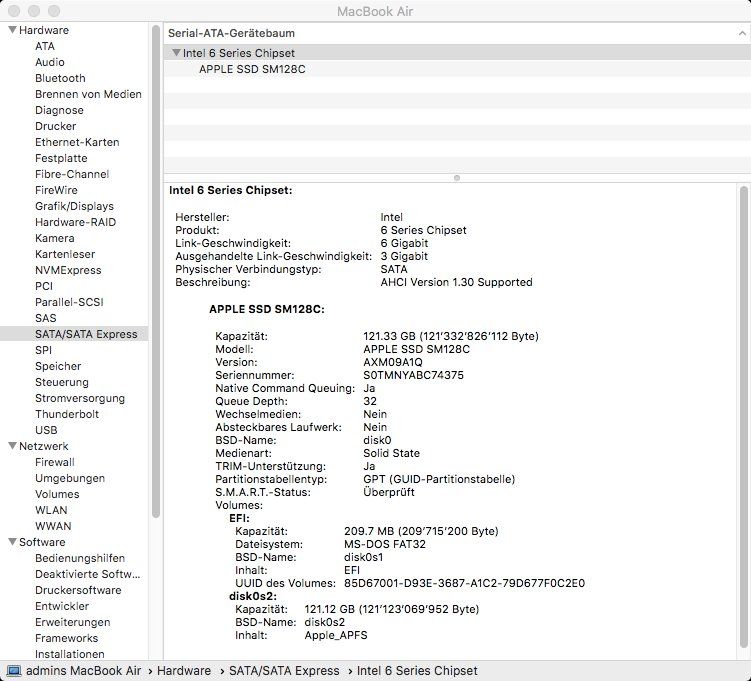Select WLAN in the sidebar

51,510
